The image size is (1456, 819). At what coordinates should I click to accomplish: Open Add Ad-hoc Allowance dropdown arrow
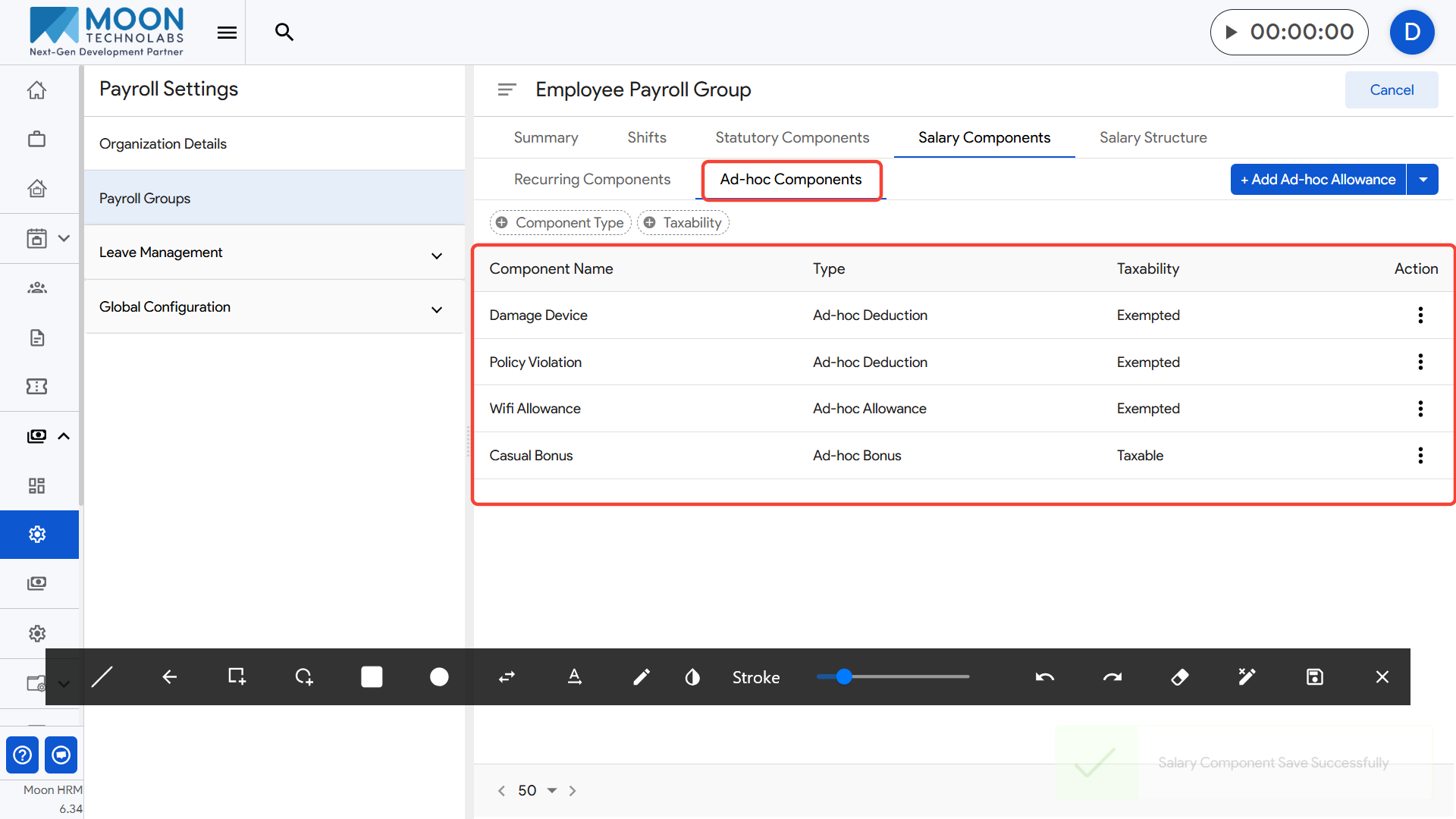point(1423,180)
